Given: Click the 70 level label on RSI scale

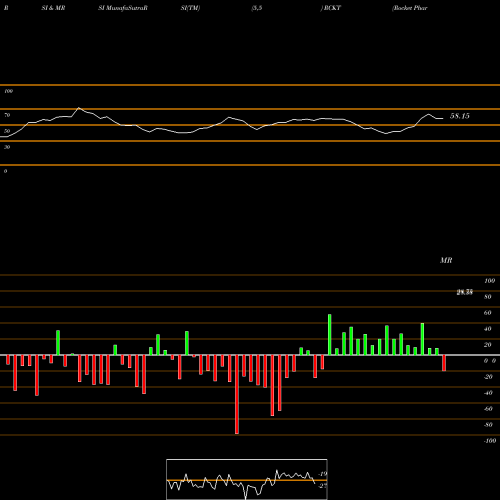Looking at the screenshot, I should [7, 115].
